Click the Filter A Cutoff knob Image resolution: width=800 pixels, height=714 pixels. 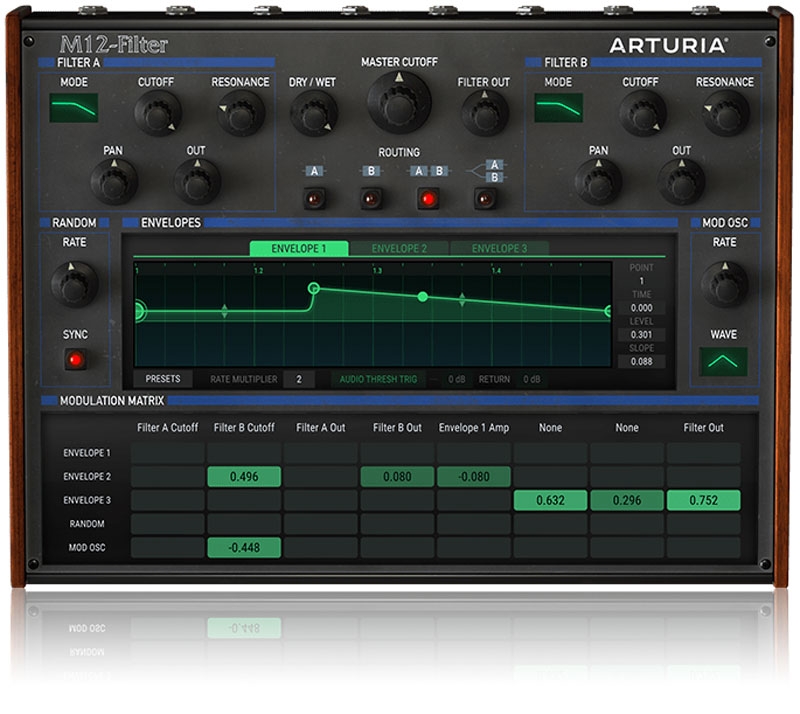158,114
